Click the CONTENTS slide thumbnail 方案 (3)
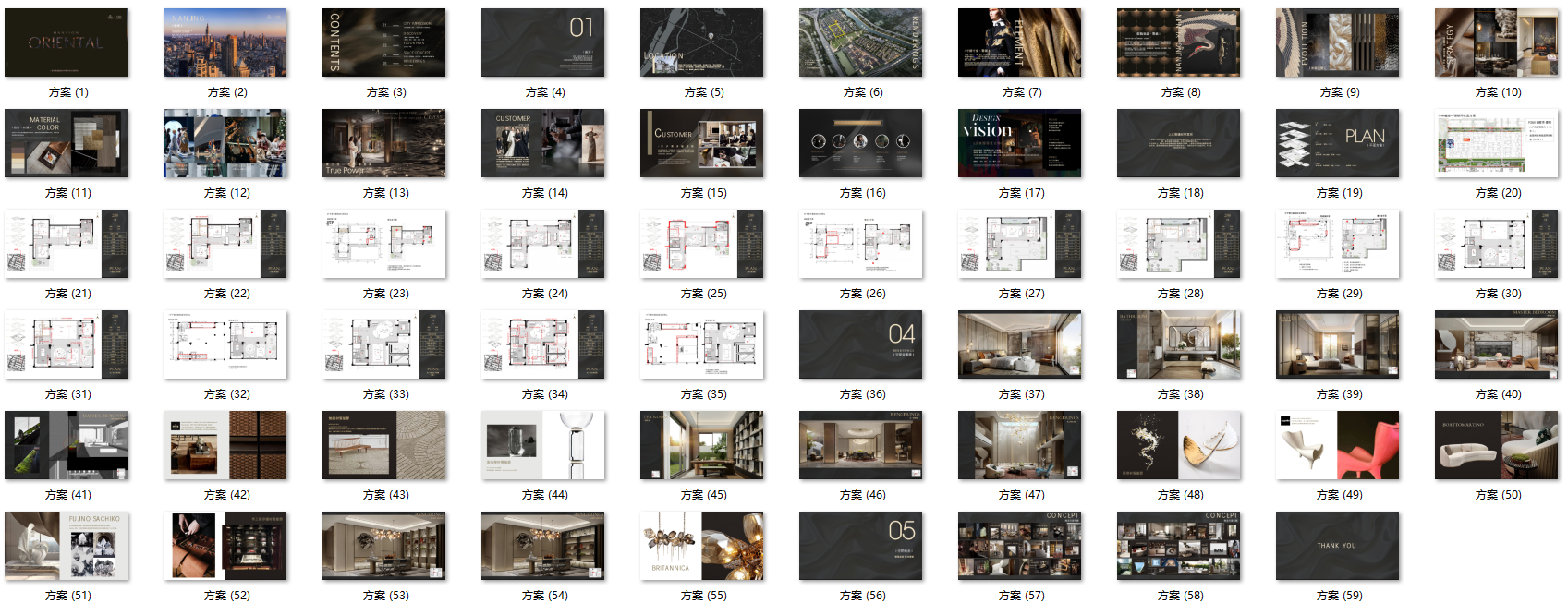This screenshot has width=1568, height=615. [x=384, y=42]
